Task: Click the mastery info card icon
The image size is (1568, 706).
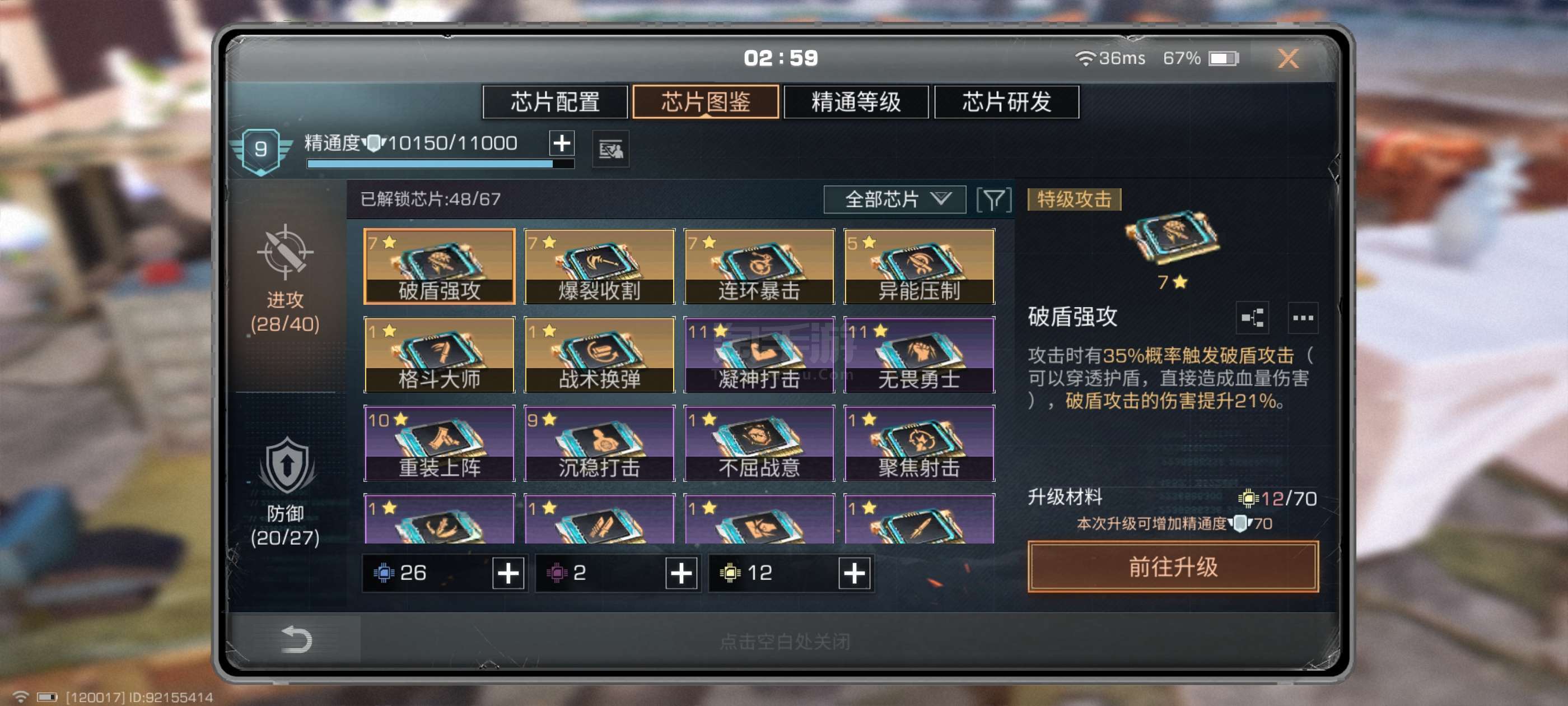Action: click(x=610, y=149)
